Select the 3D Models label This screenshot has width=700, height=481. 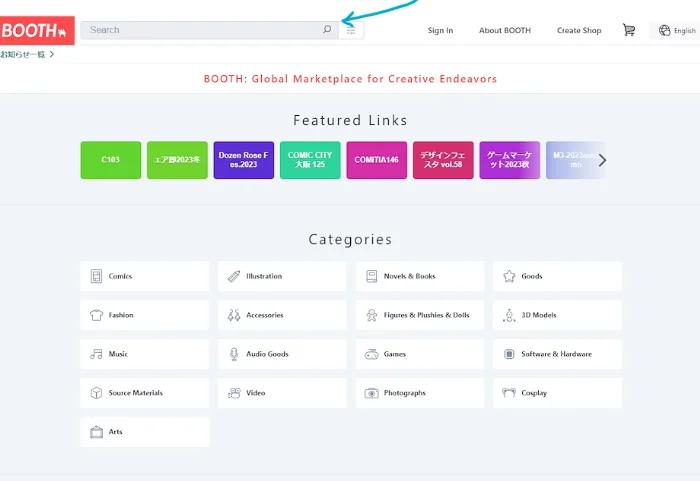pyautogui.click(x=539, y=315)
